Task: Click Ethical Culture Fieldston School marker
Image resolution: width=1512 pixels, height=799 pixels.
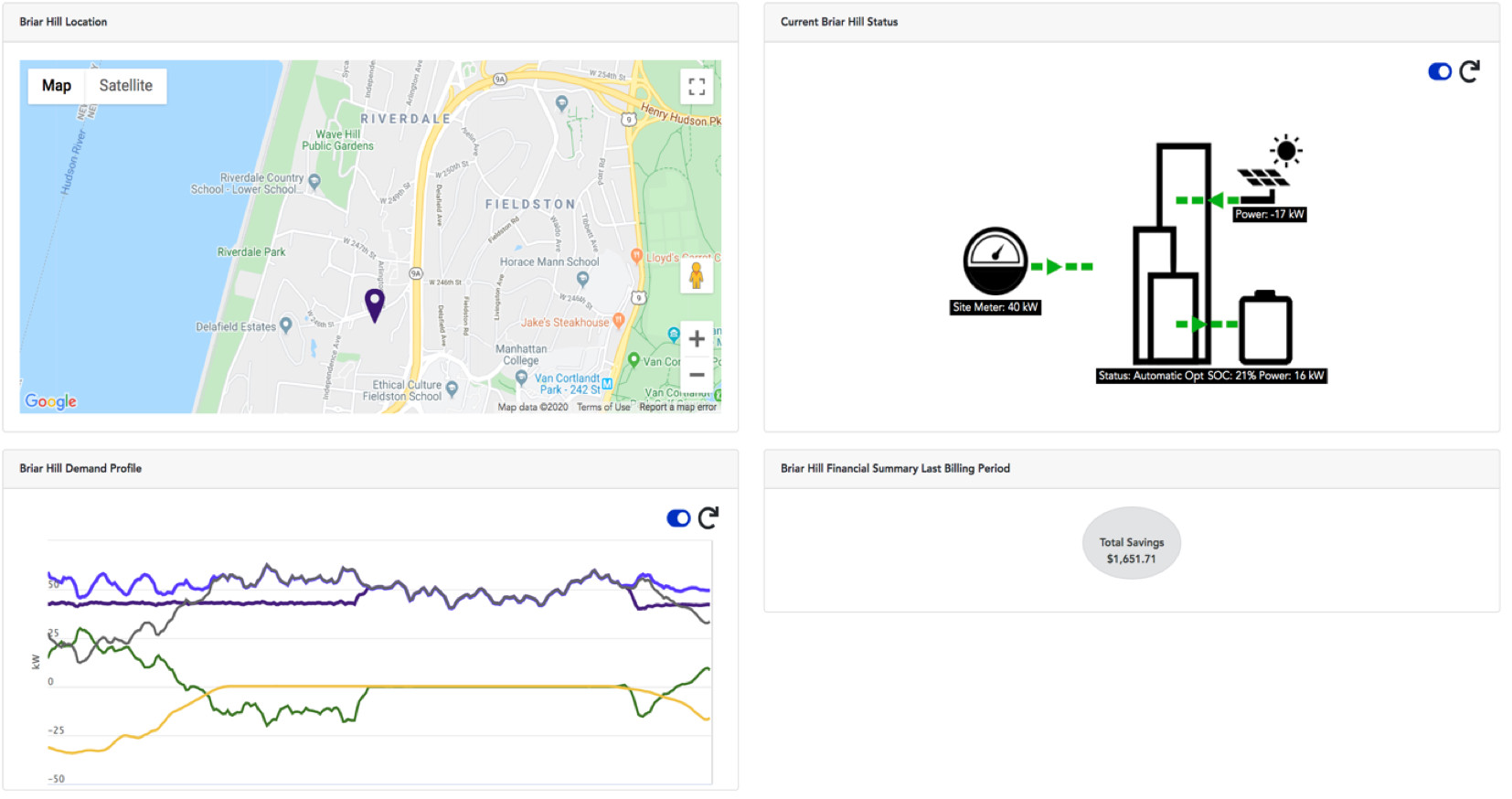Action: coord(452,389)
